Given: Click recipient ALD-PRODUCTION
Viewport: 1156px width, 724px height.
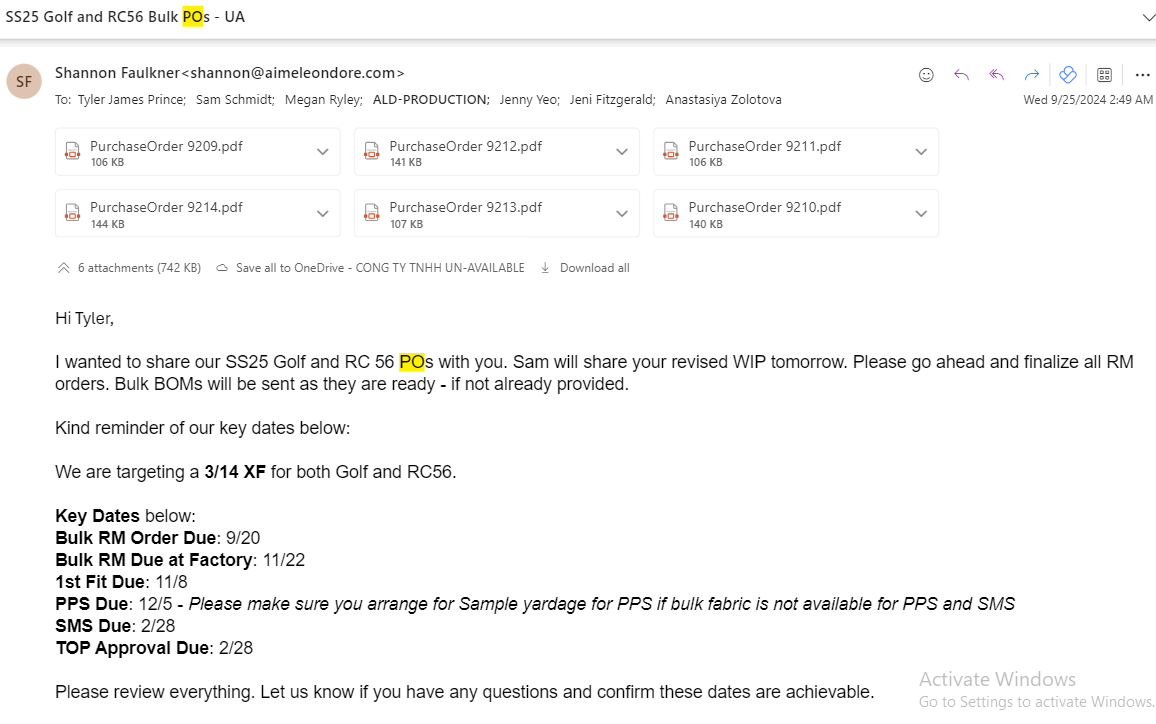Looking at the screenshot, I should 431,100.
